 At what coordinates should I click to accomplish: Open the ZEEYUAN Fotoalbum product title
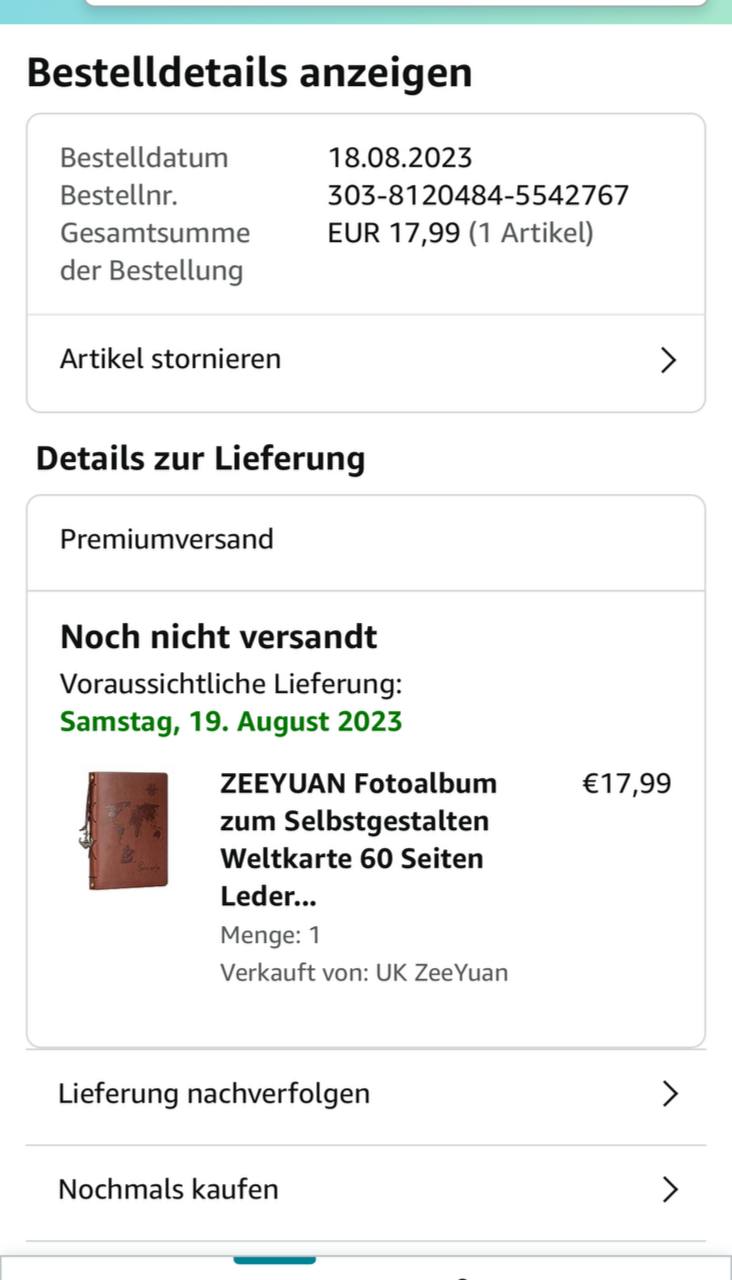(358, 840)
